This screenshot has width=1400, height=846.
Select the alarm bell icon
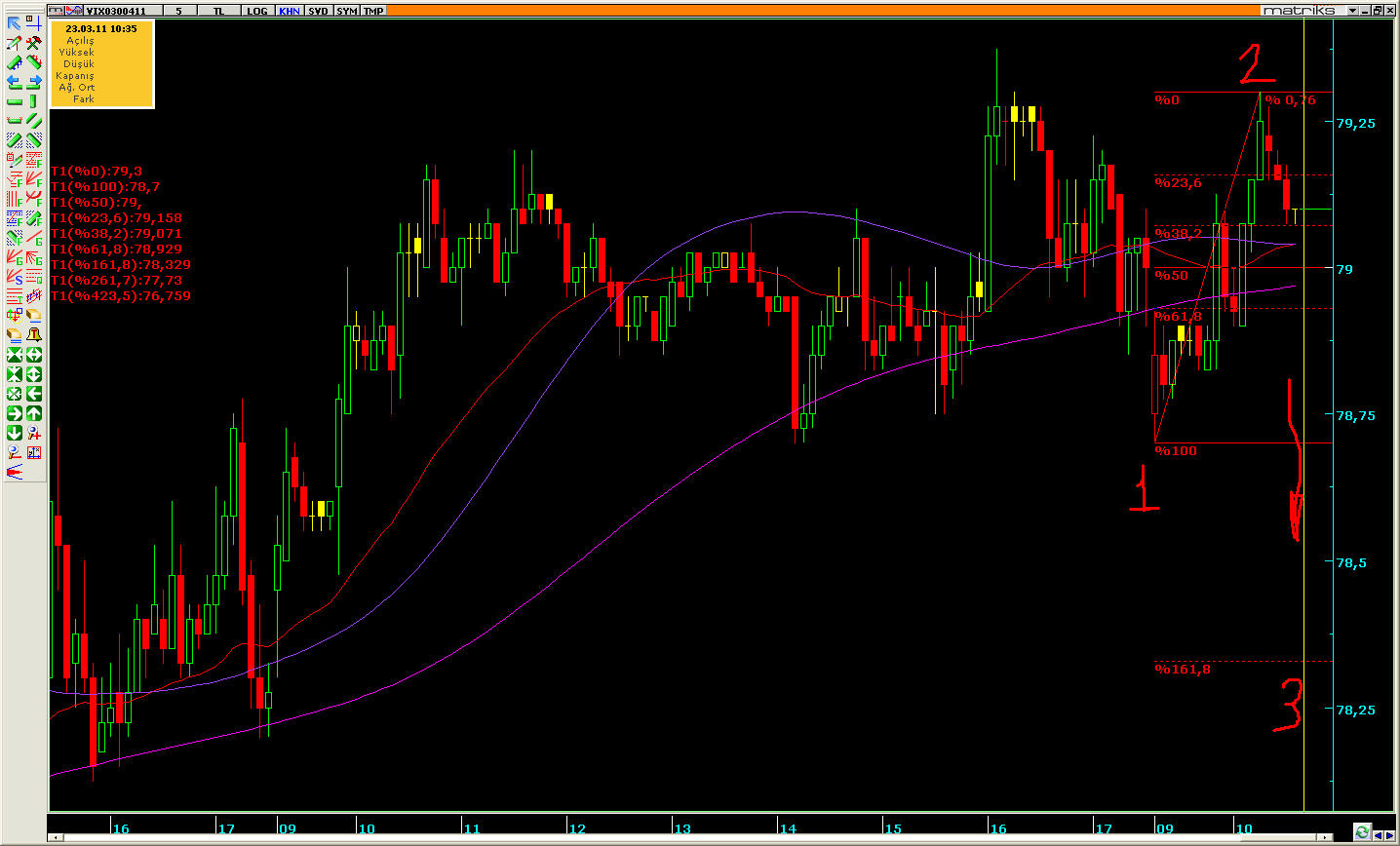[34, 335]
